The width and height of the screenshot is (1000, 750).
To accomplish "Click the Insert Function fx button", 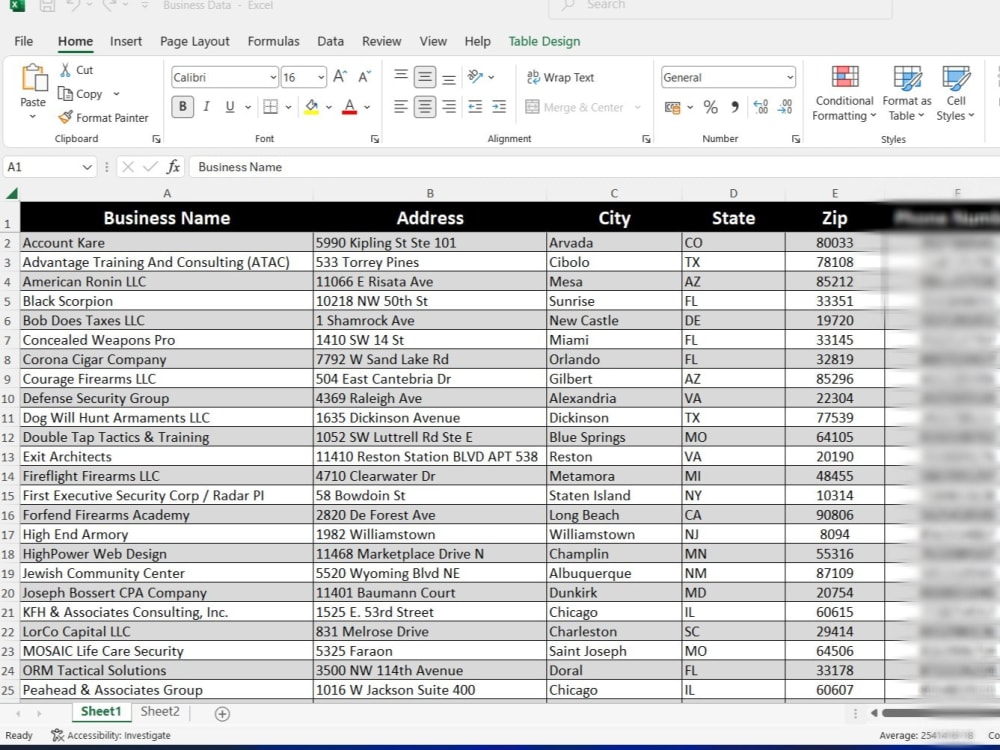I will [173, 167].
